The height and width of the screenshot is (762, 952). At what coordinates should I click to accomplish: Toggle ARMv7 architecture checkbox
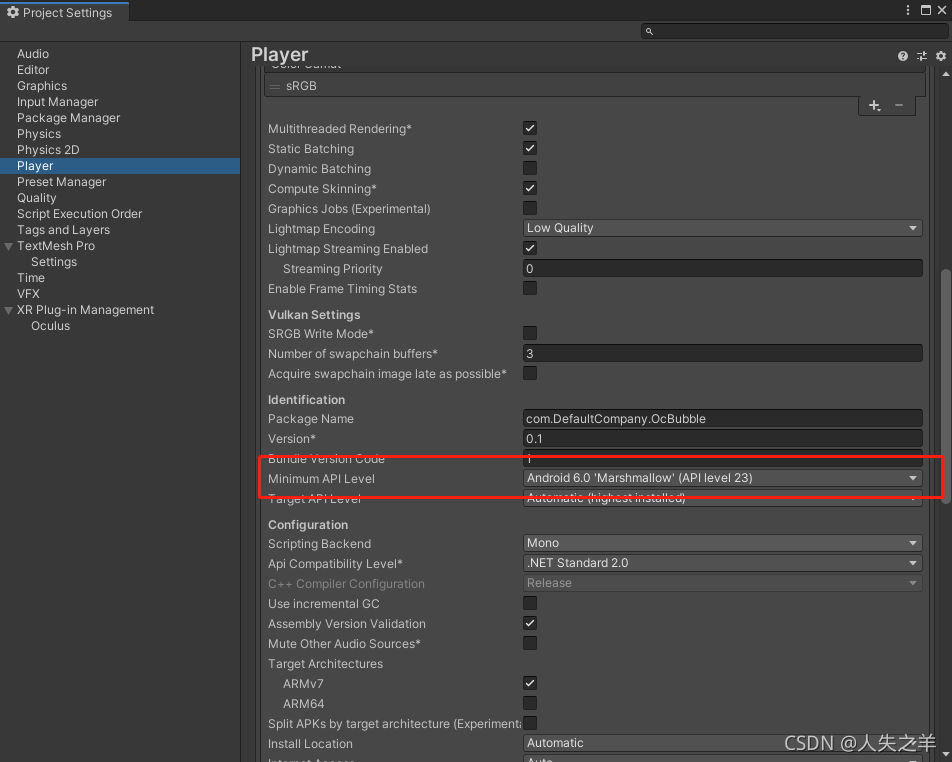530,684
